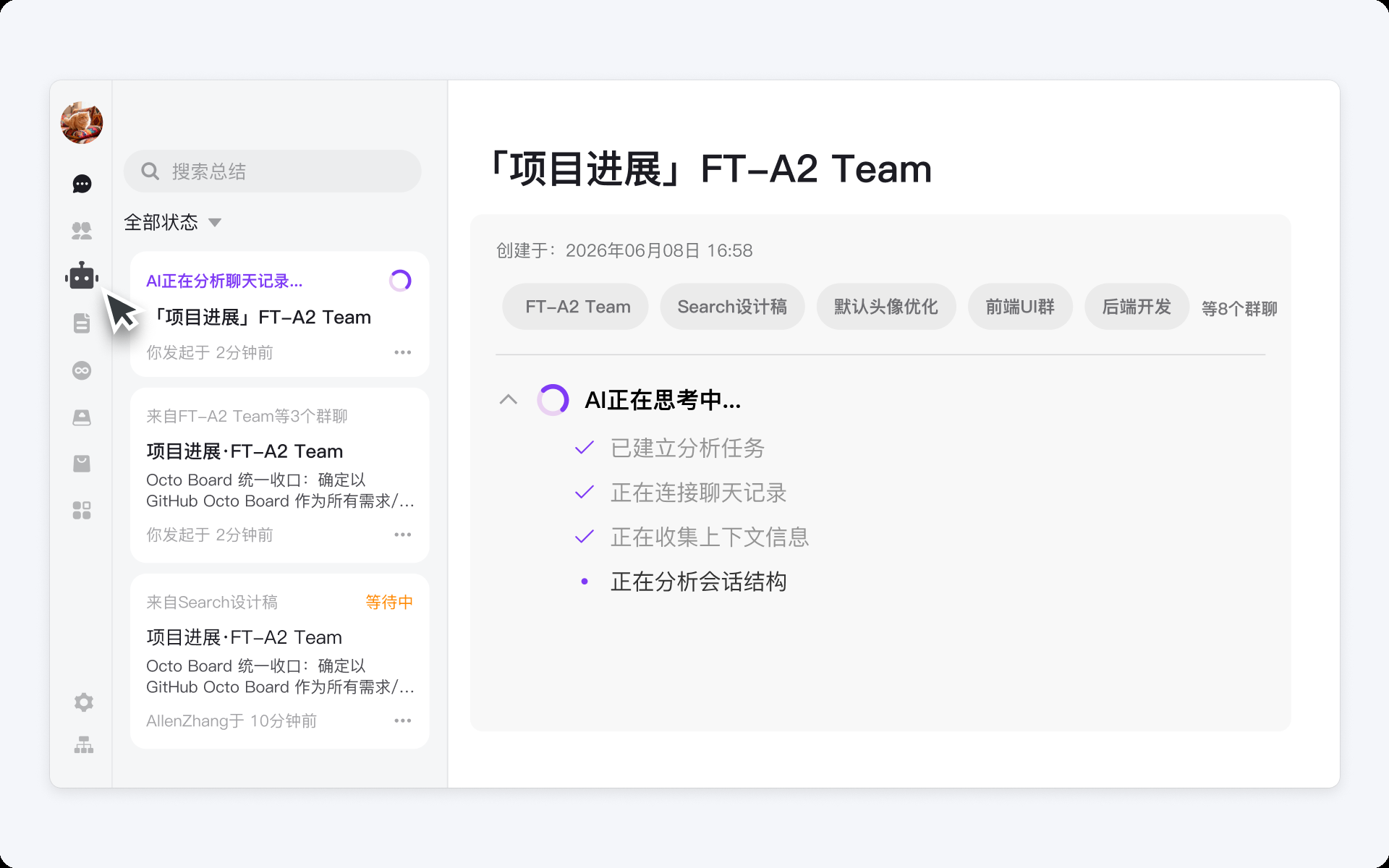Click the 已建立分析任务 step
Viewport: 1389px width, 868px height.
coord(687,448)
